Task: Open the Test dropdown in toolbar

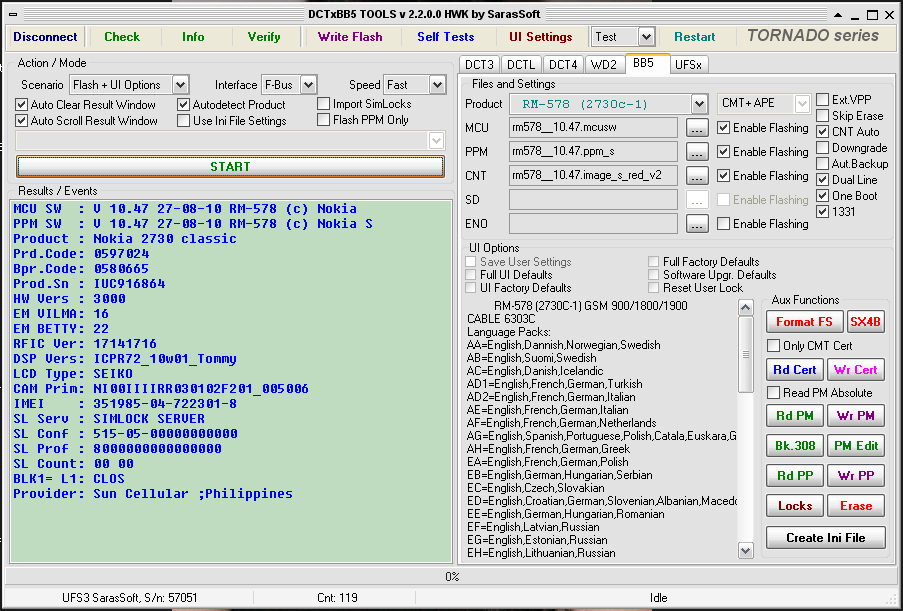Action: [x=647, y=37]
